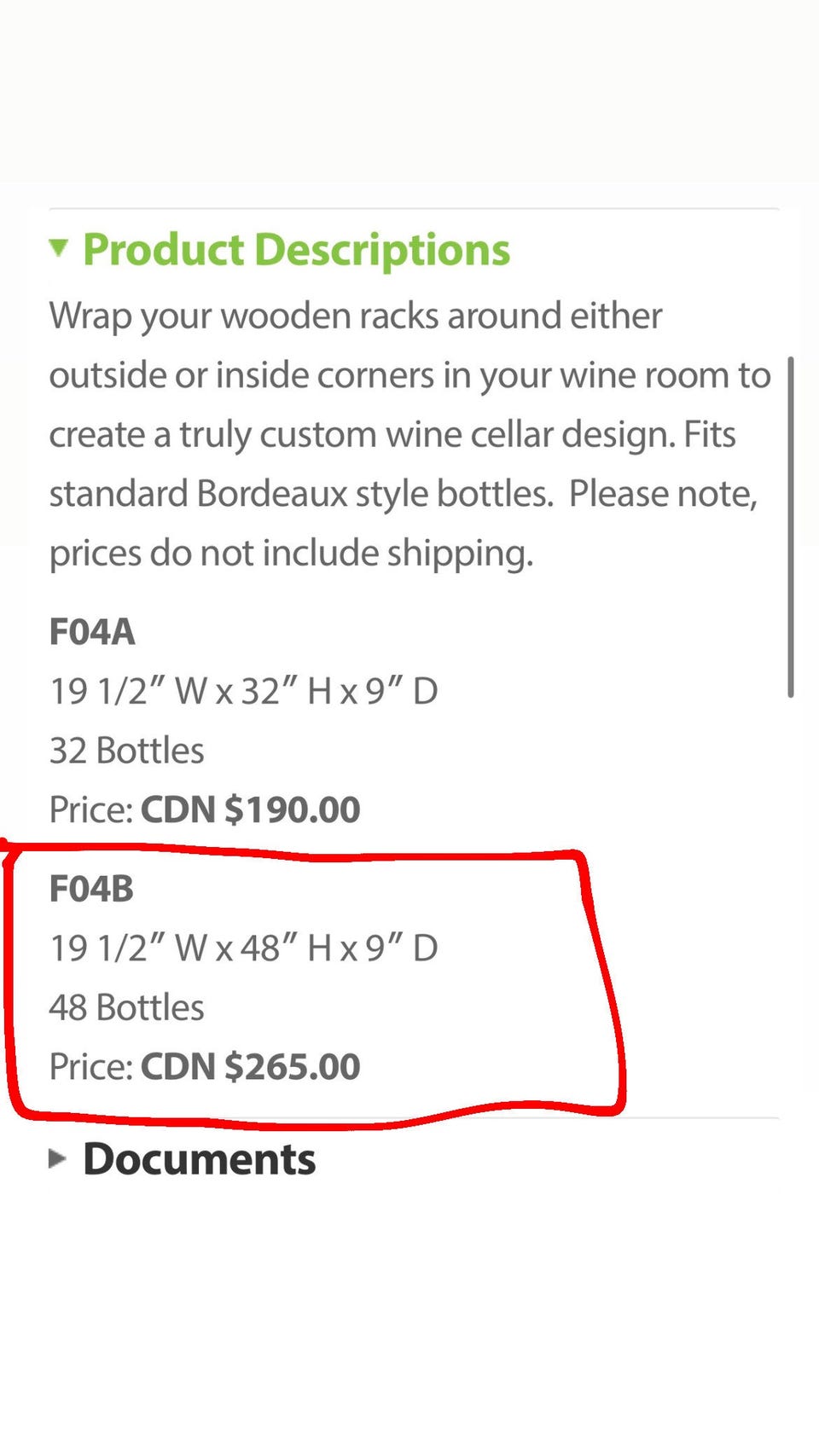The height and width of the screenshot is (1456, 819).
Task: Select the F04B model name
Action: tap(91, 889)
